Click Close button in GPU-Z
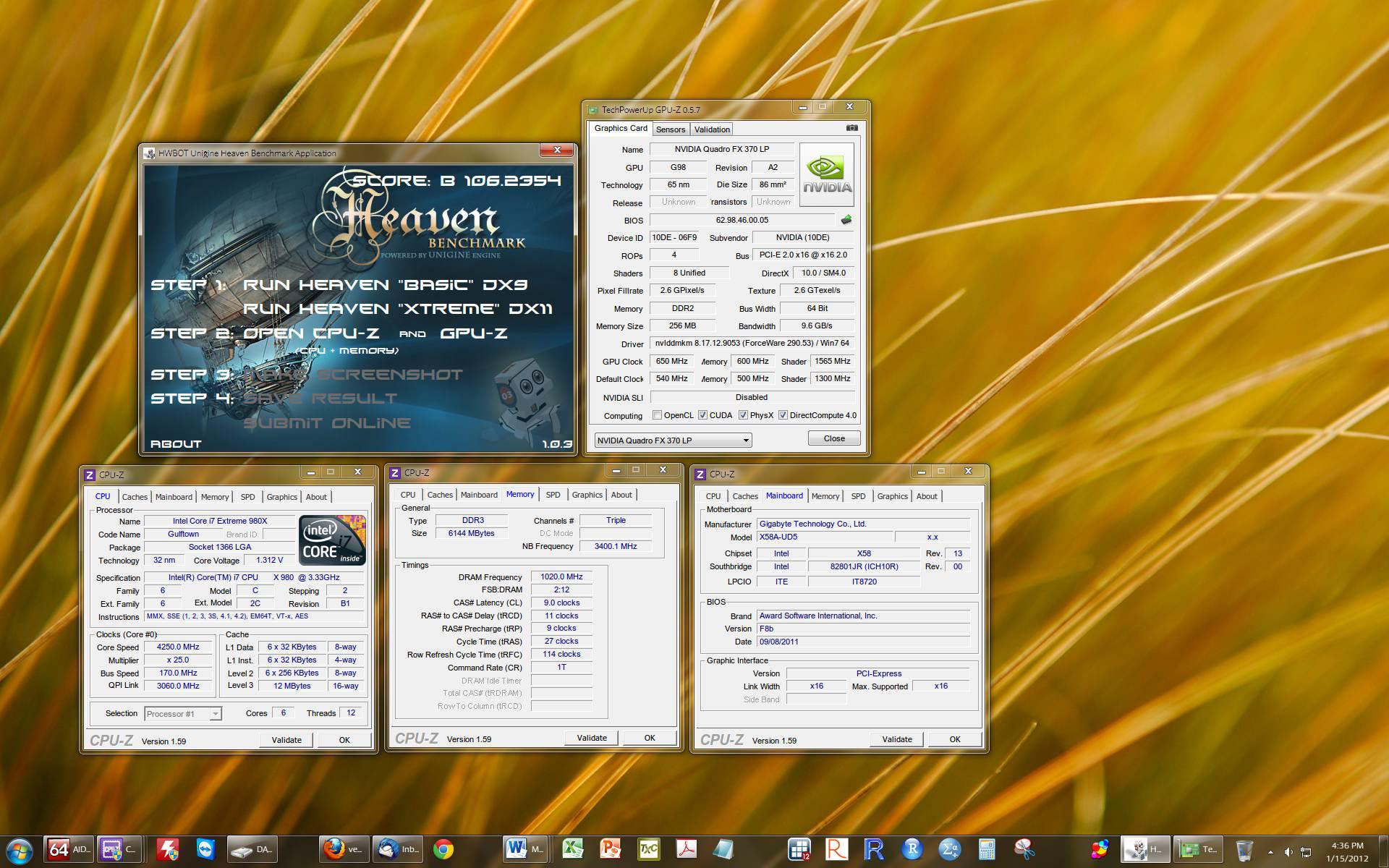 [x=834, y=438]
